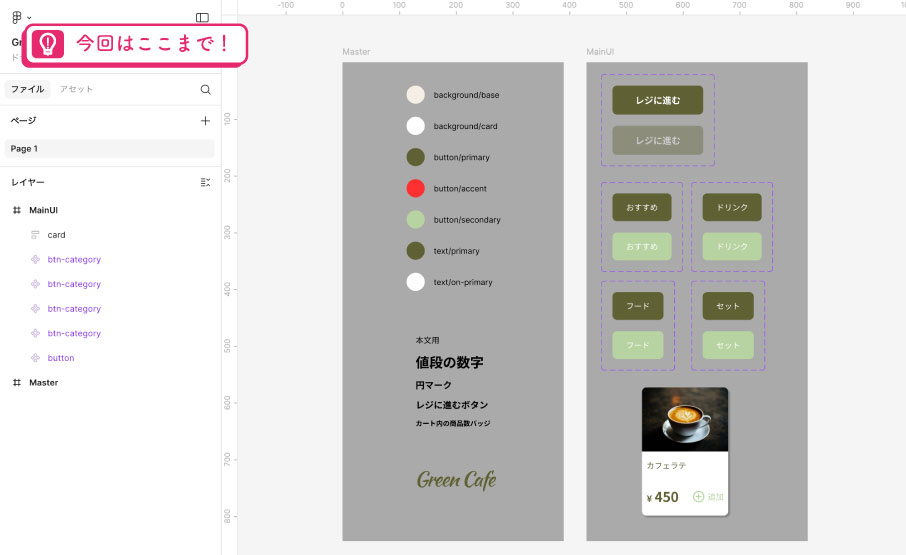This screenshot has height=555, width=906.
Task: Click the dark ドリンク category button
Action: (x=732, y=207)
